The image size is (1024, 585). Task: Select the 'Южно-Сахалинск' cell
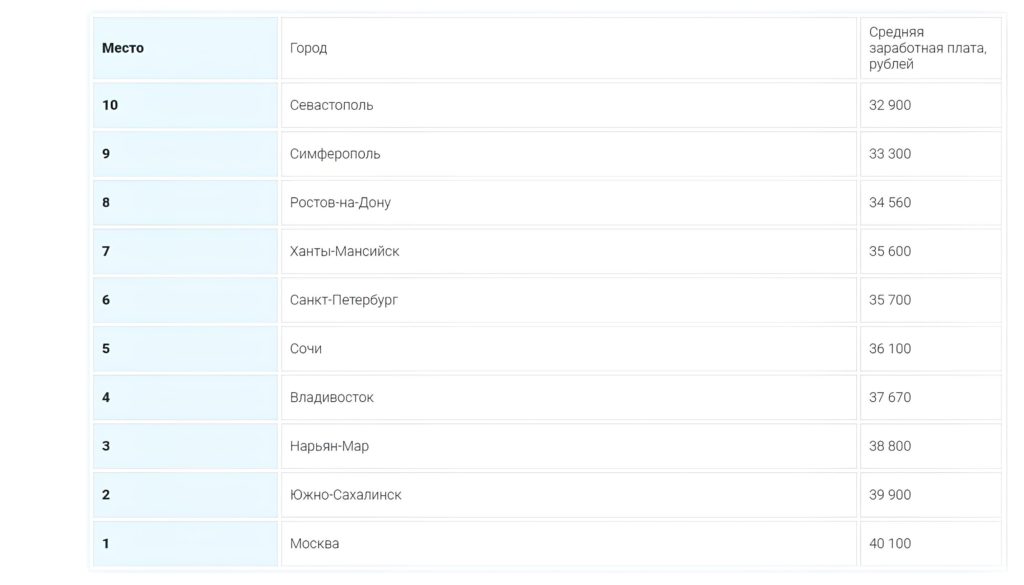pos(346,495)
